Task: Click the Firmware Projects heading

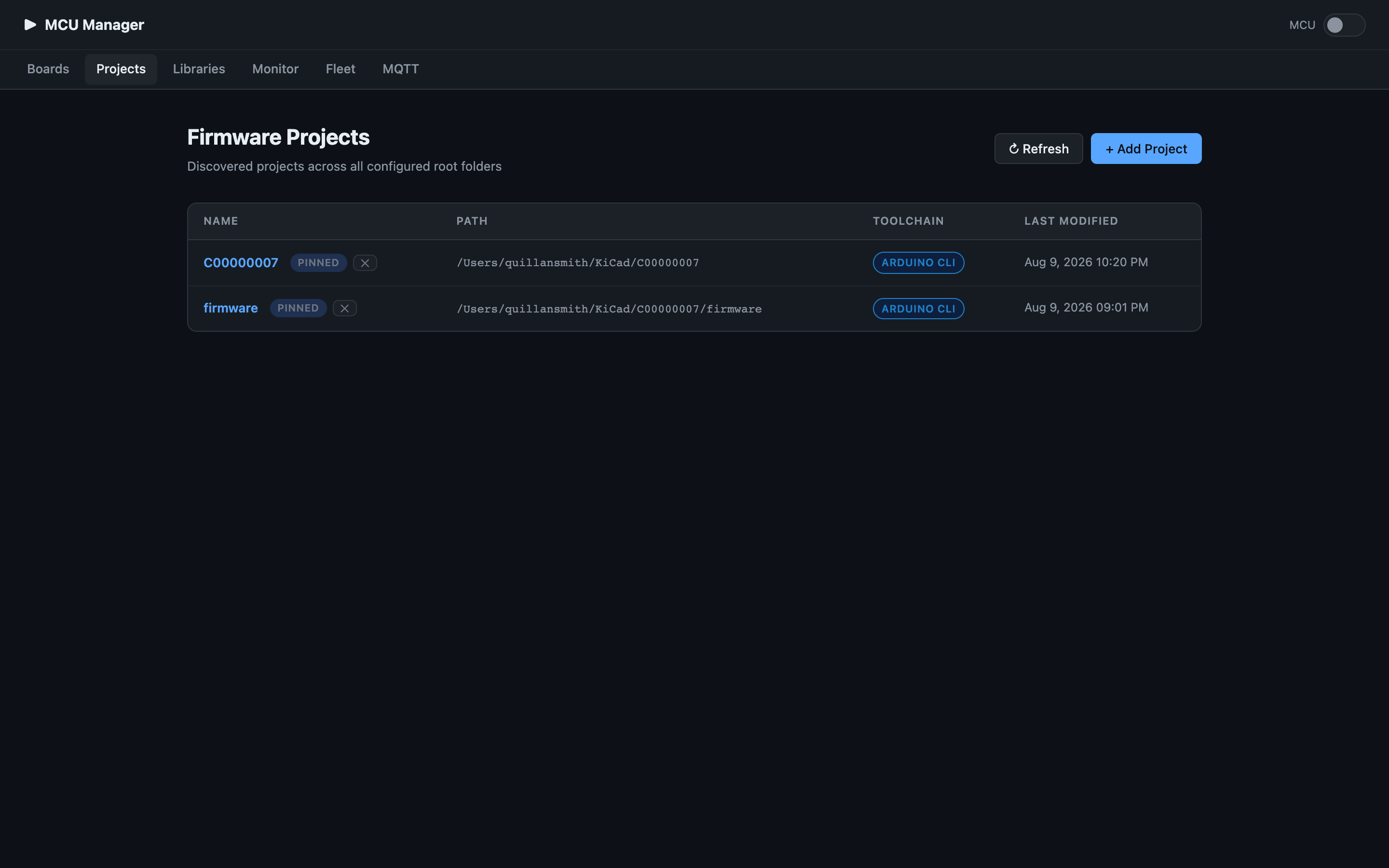Action: tap(278, 138)
